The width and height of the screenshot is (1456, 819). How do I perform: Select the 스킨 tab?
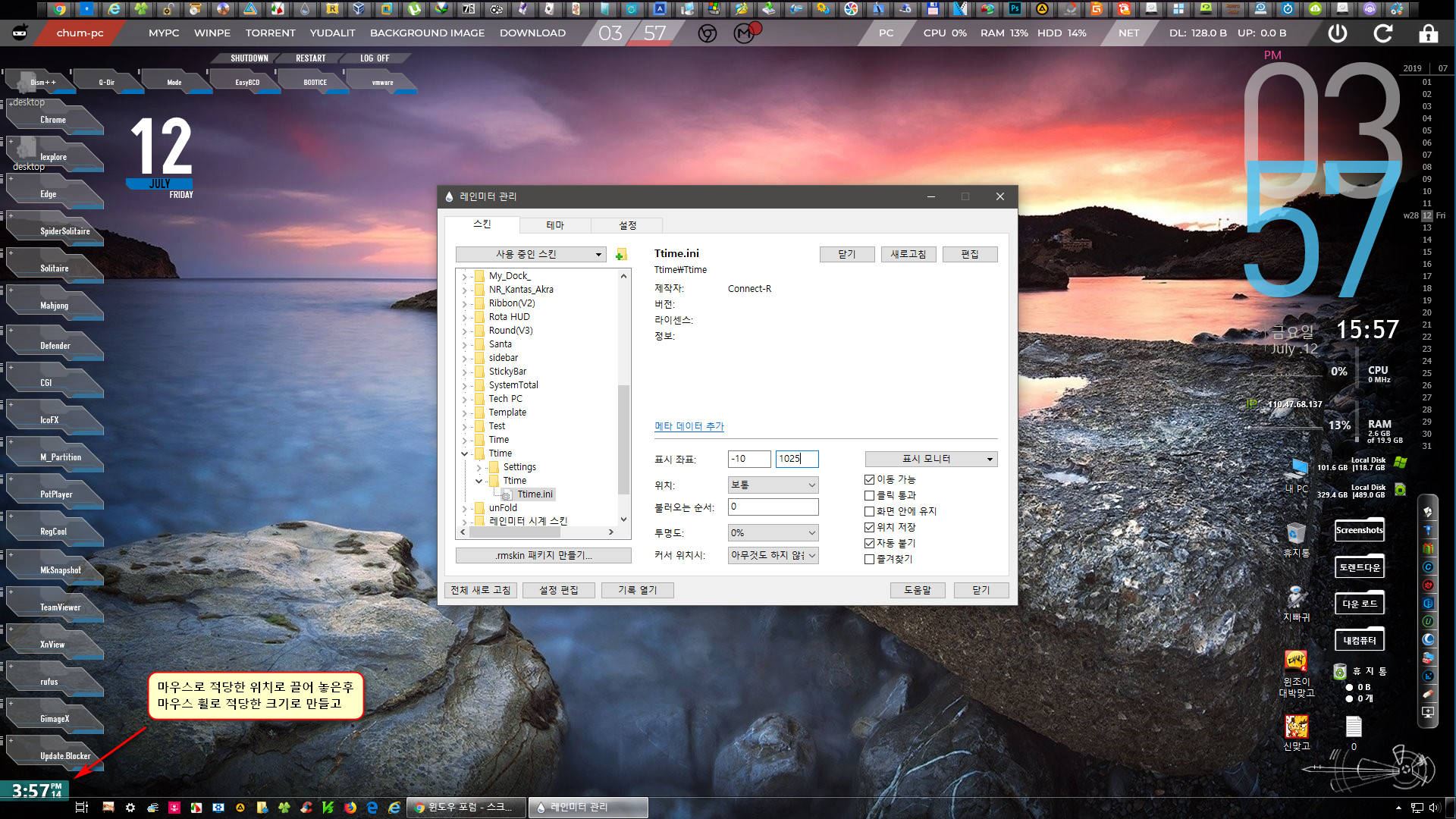point(482,224)
